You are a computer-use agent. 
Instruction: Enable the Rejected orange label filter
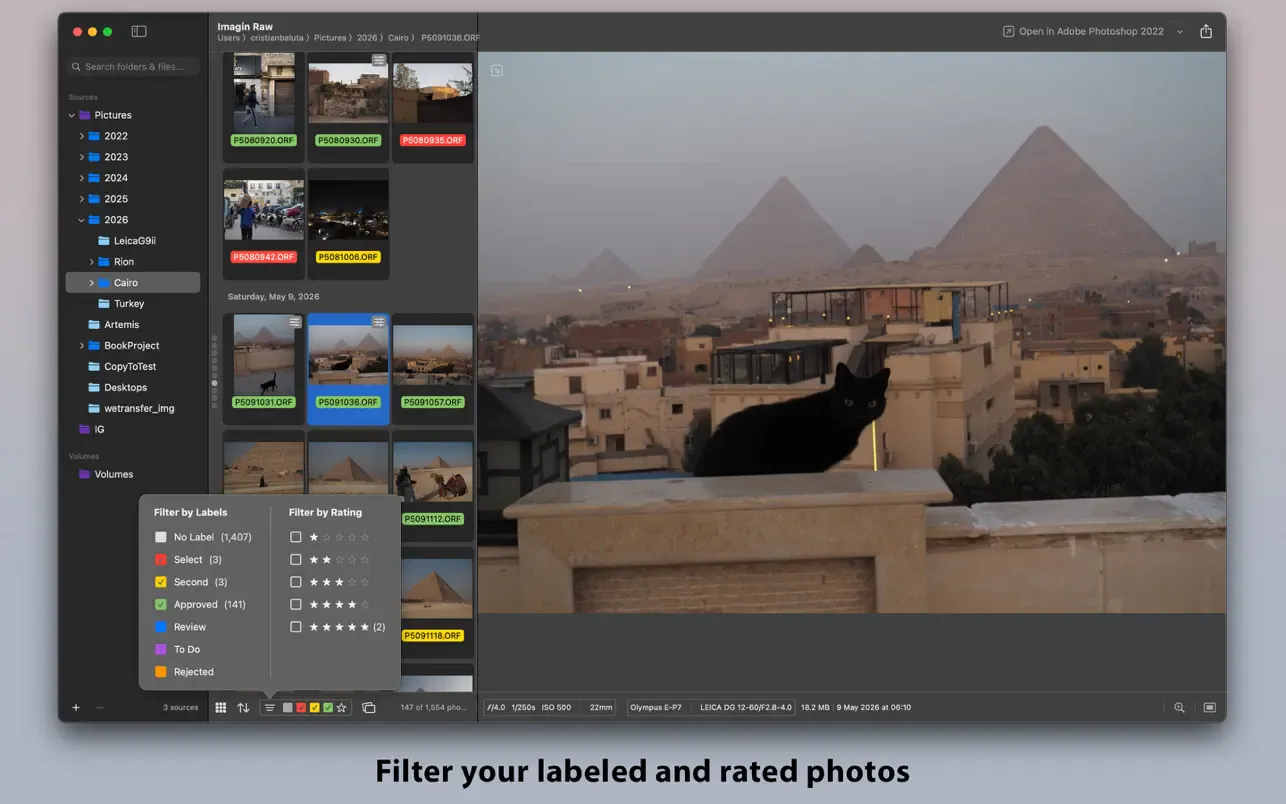pos(161,672)
